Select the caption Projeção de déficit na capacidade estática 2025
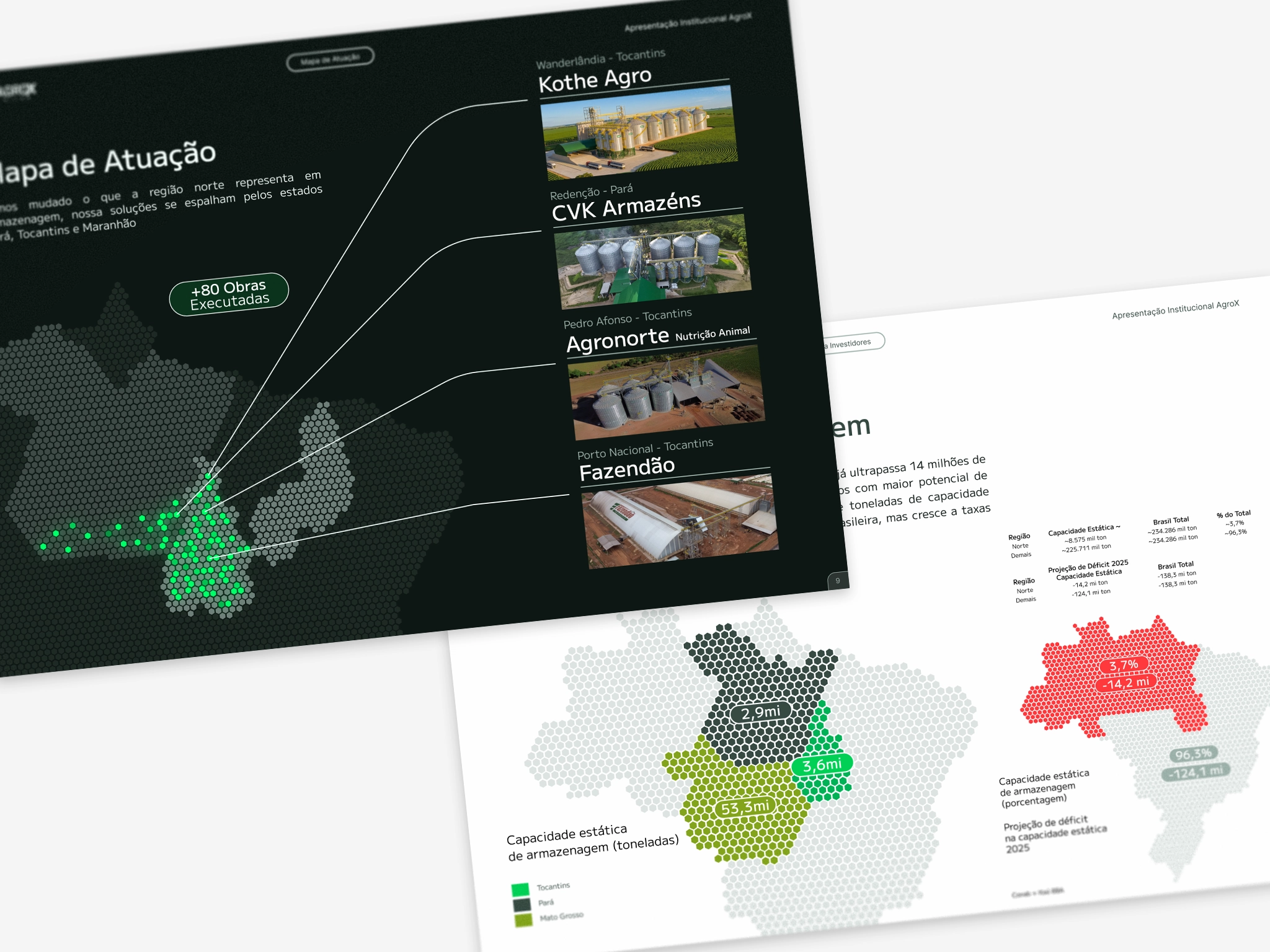 1055,834
